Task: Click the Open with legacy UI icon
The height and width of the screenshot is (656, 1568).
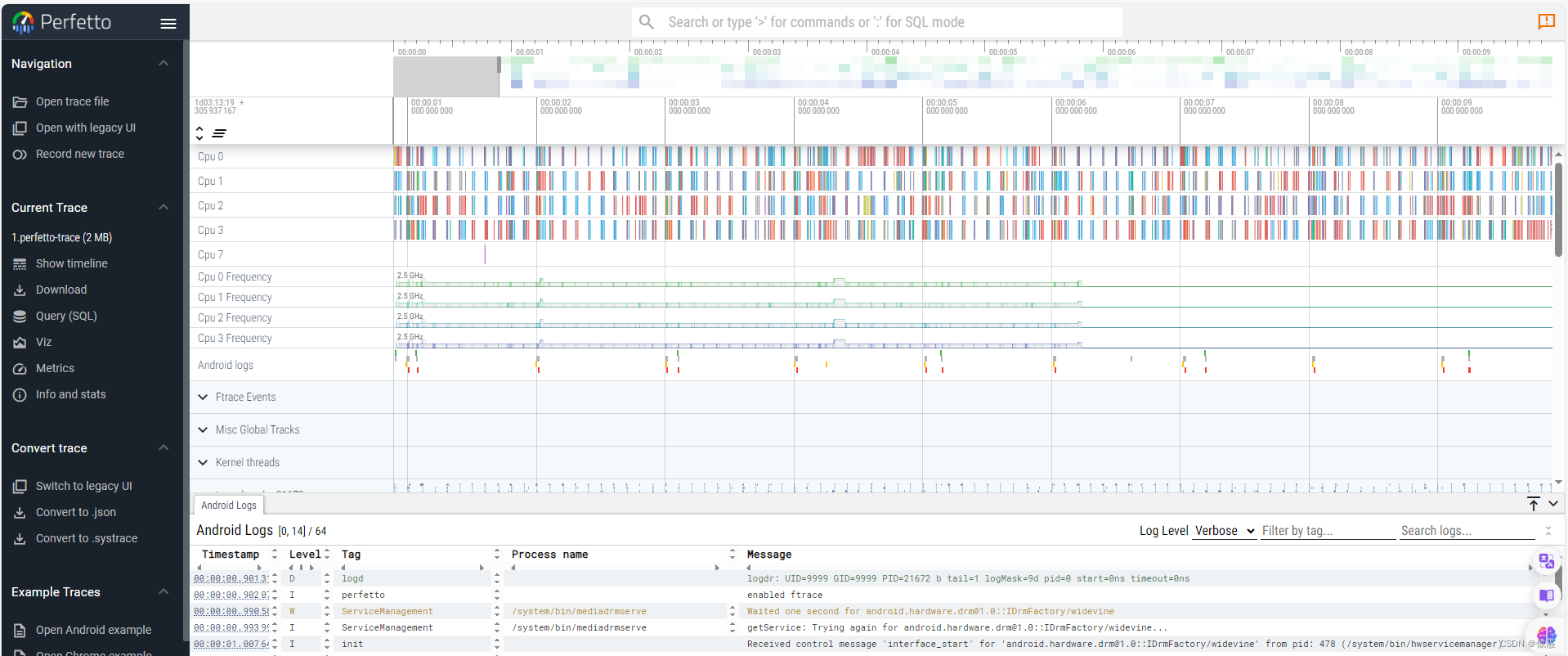Action: [x=20, y=128]
